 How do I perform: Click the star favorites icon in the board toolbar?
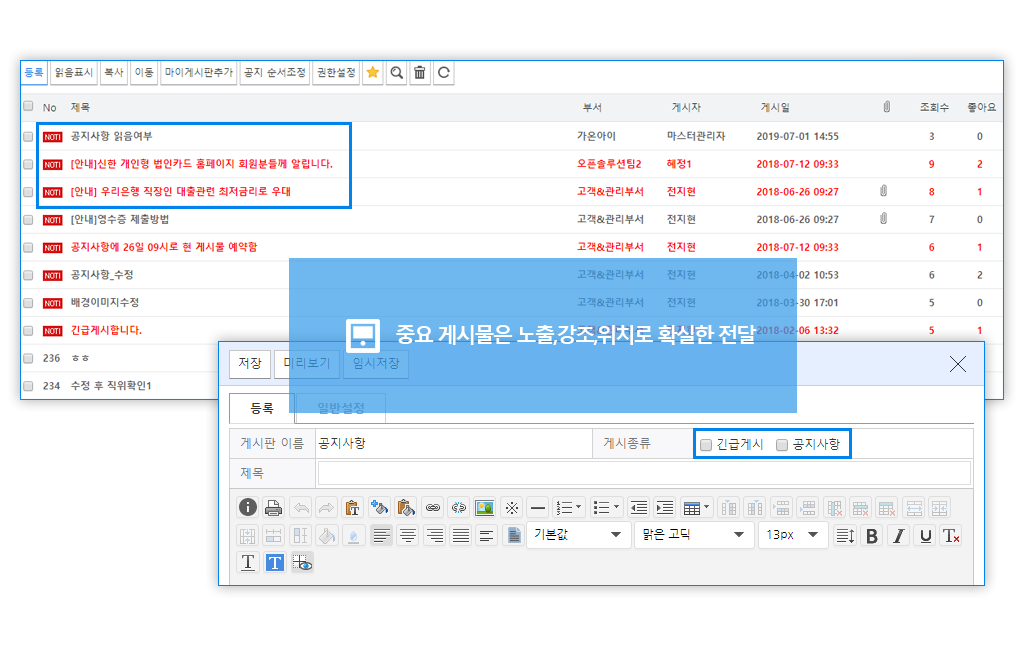click(x=373, y=73)
